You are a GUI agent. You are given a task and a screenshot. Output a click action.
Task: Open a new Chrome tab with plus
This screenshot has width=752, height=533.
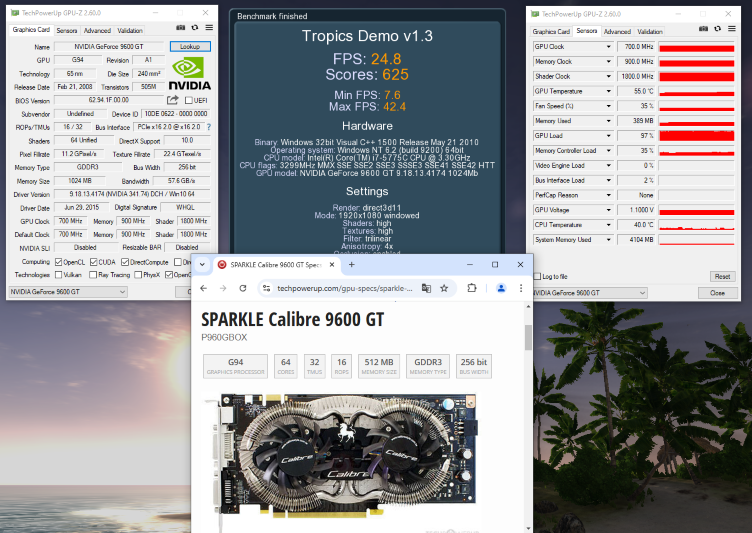352,265
